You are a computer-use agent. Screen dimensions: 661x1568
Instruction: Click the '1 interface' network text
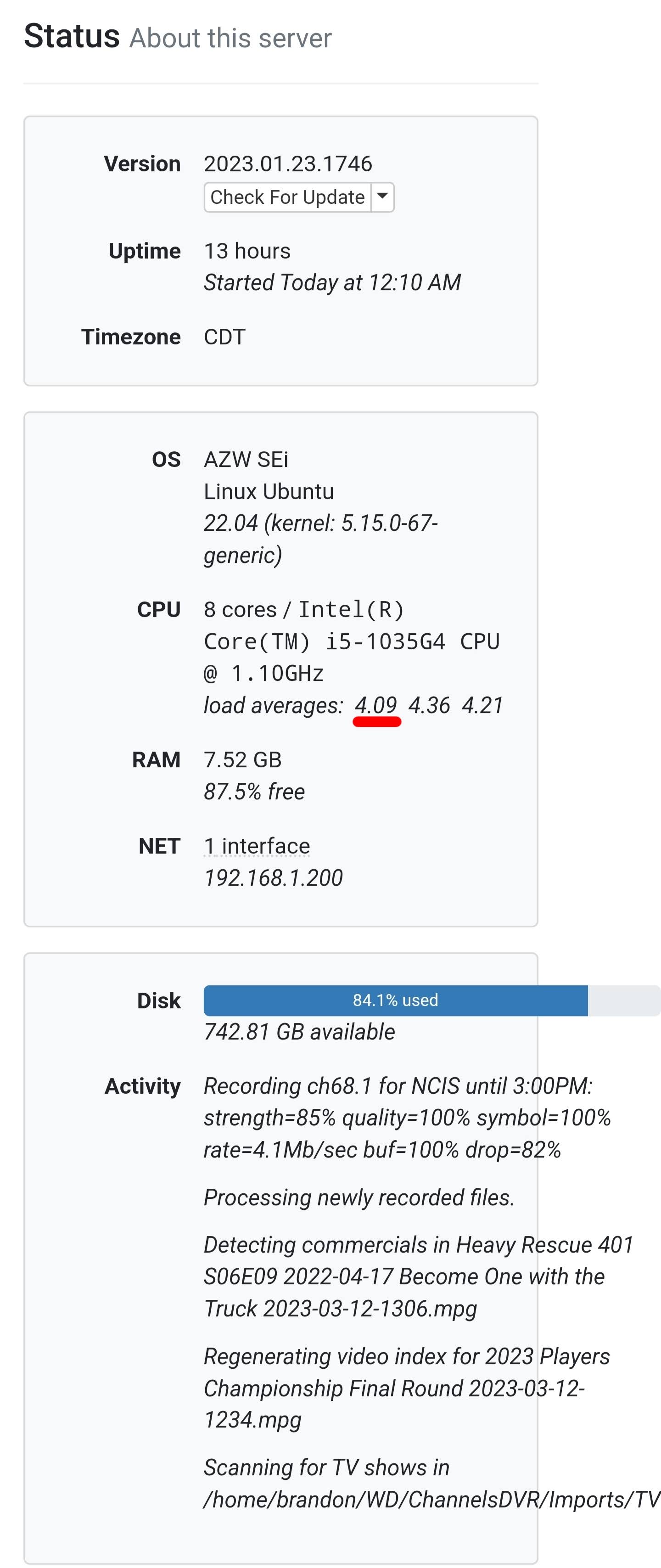(x=257, y=846)
